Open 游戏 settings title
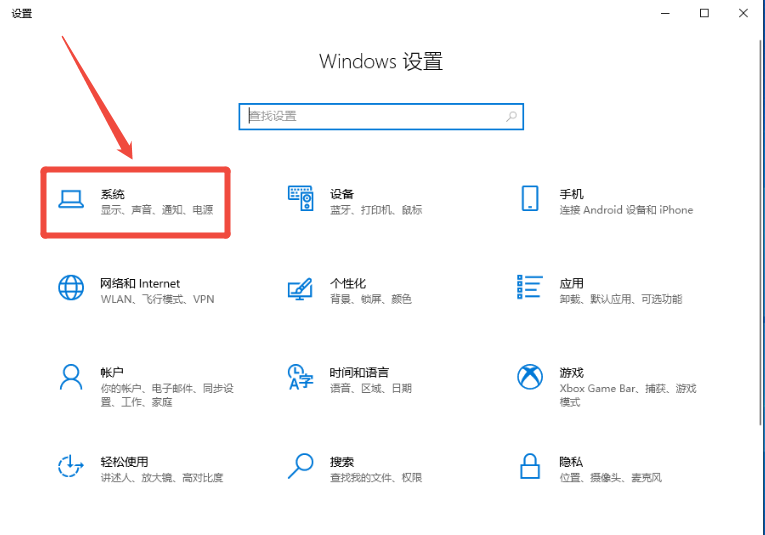The image size is (765, 535). click(x=571, y=373)
